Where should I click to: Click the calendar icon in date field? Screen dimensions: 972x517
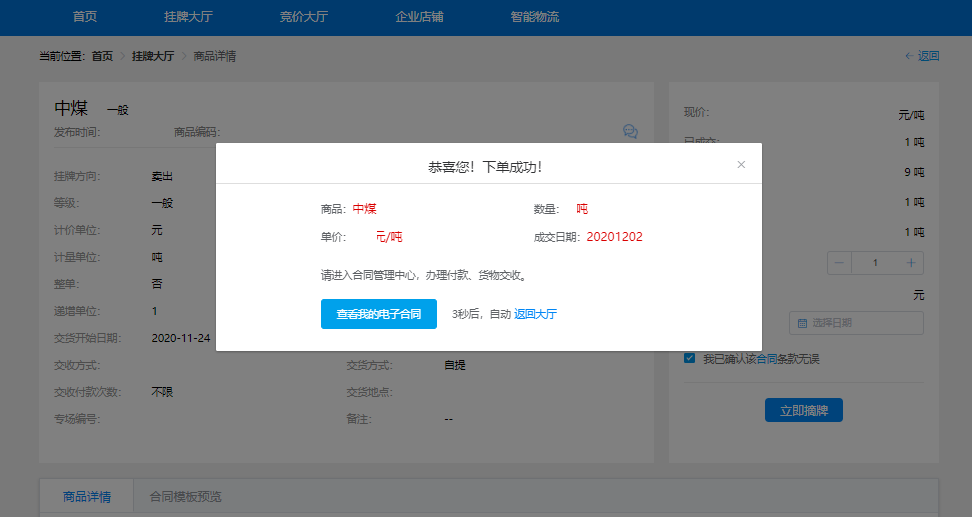tap(802, 323)
